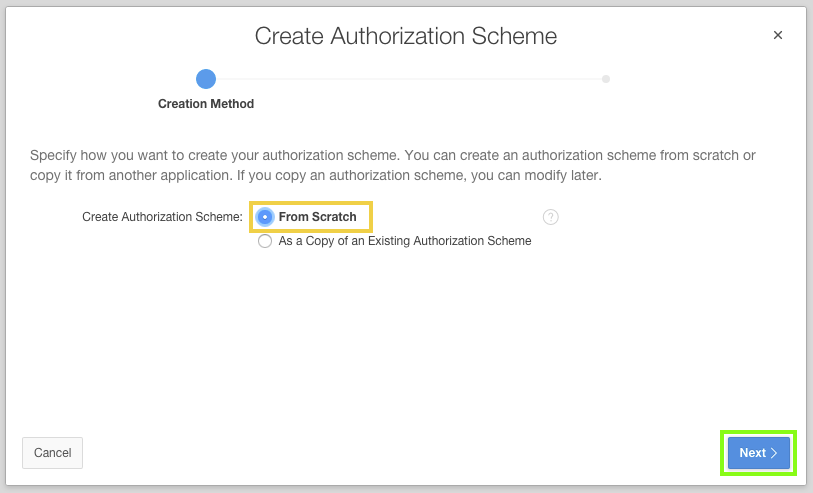813x493 pixels.
Task: Select the From Scratch radio button
Action: point(265,217)
